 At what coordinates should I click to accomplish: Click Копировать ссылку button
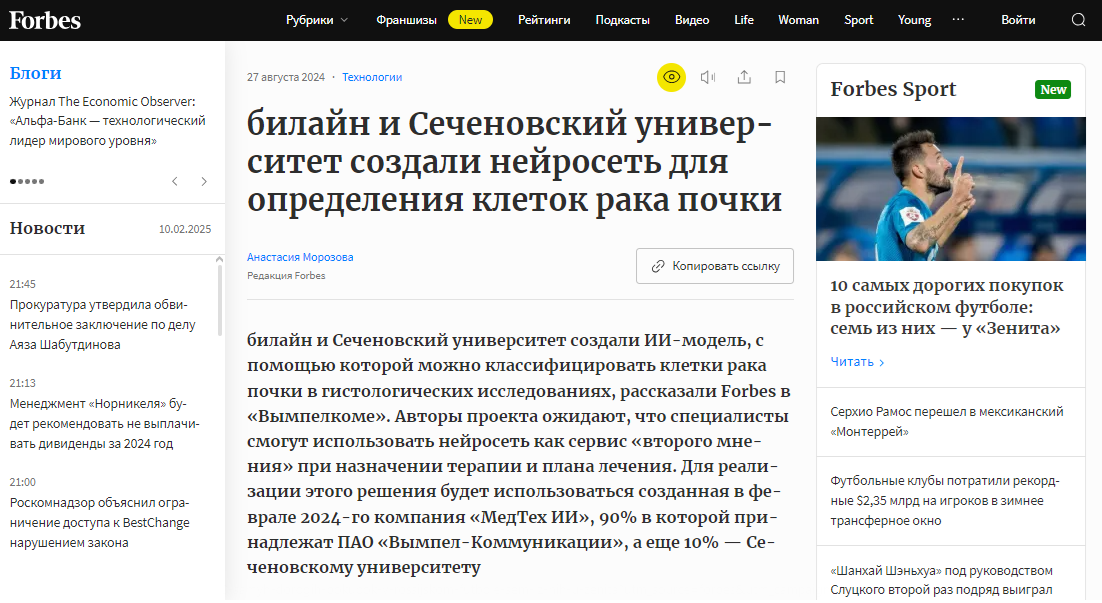tap(715, 266)
